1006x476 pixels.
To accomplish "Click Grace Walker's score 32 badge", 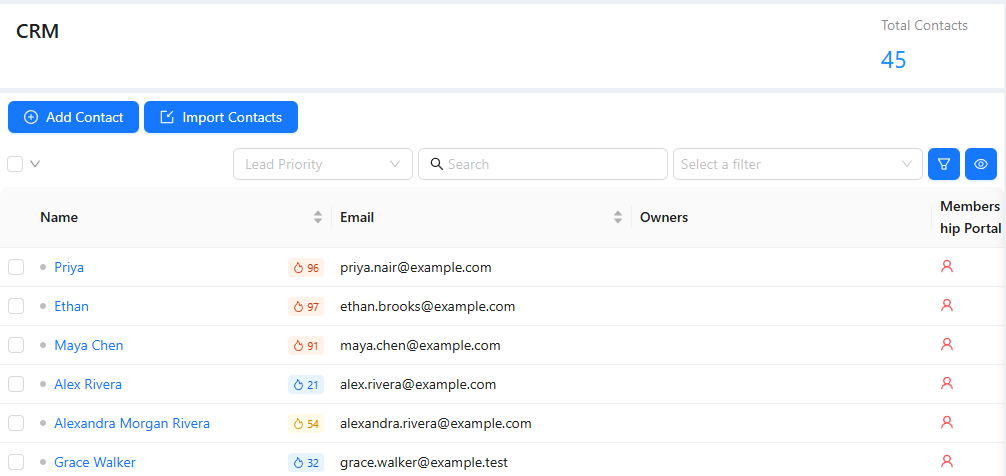I will coord(306,463).
